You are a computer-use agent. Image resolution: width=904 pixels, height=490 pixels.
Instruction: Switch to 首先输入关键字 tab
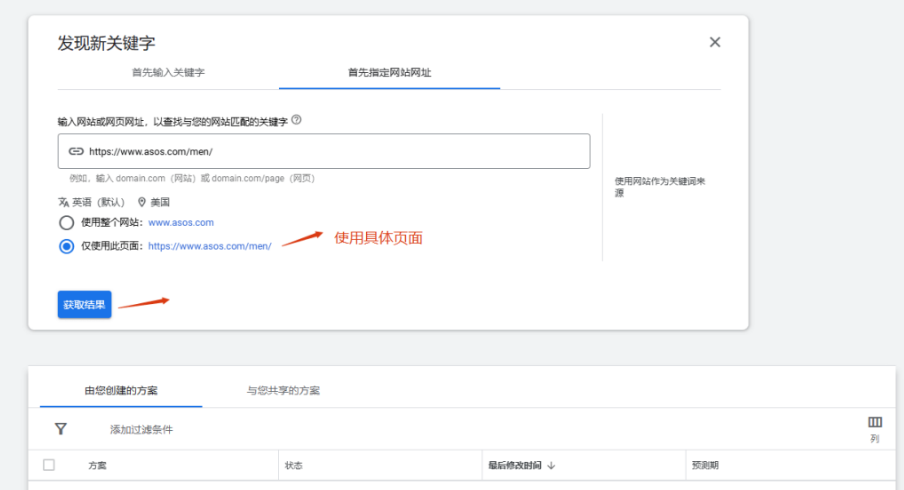[168, 73]
